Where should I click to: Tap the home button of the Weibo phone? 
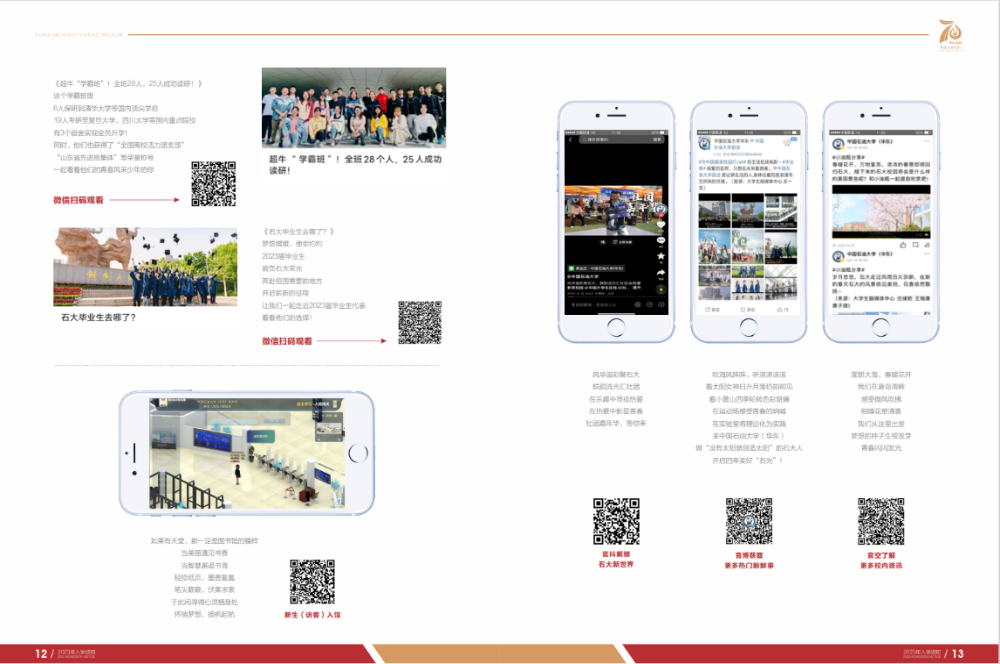pyautogui.click(x=748, y=327)
